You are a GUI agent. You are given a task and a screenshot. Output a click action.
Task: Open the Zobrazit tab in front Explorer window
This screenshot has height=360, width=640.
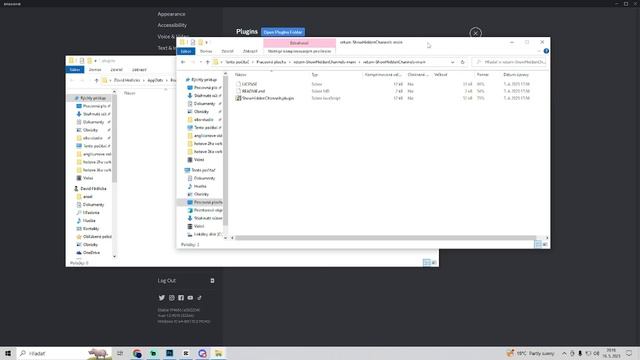click(x=250, y=51)
